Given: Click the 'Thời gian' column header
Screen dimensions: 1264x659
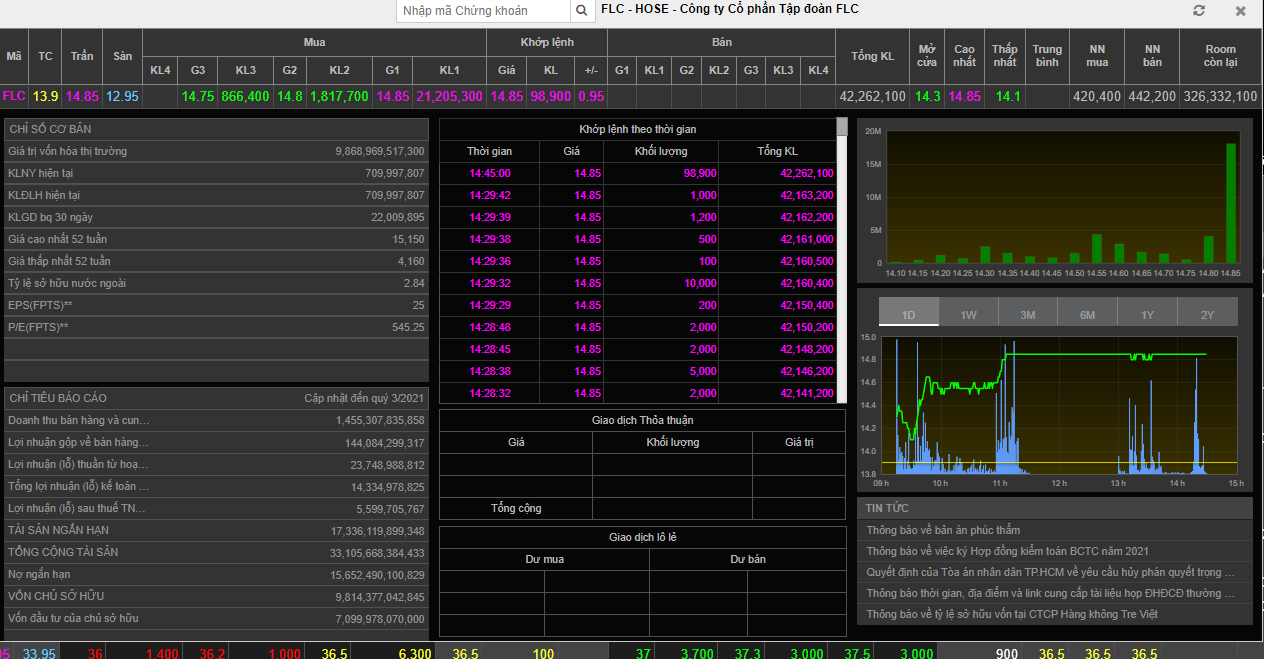Looking at the screenshot, I should [x=490, y=151].
